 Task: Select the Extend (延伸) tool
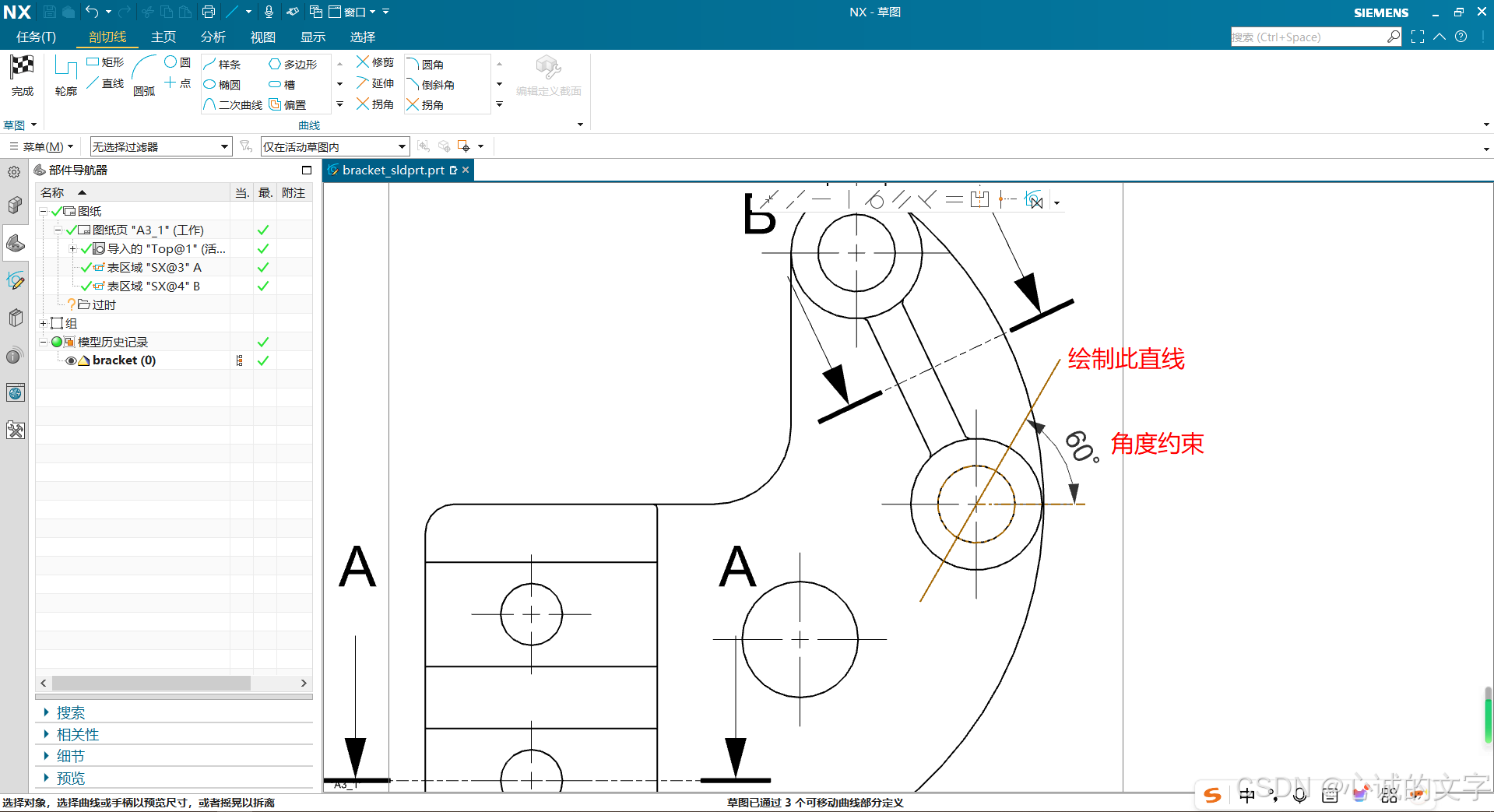coord(375,83)
